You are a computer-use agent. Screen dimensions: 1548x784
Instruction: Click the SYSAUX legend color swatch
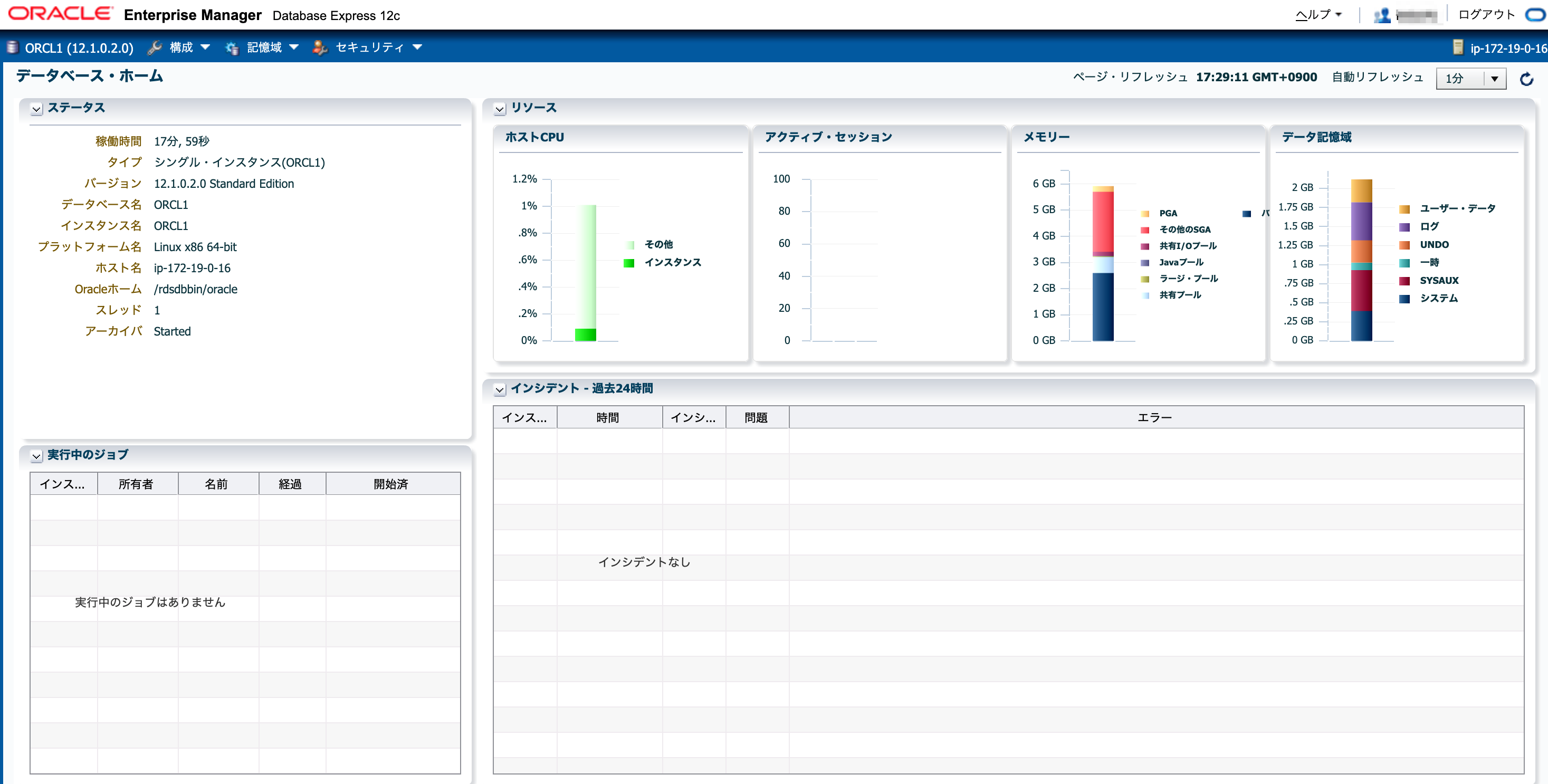[x=1404, y=281]
